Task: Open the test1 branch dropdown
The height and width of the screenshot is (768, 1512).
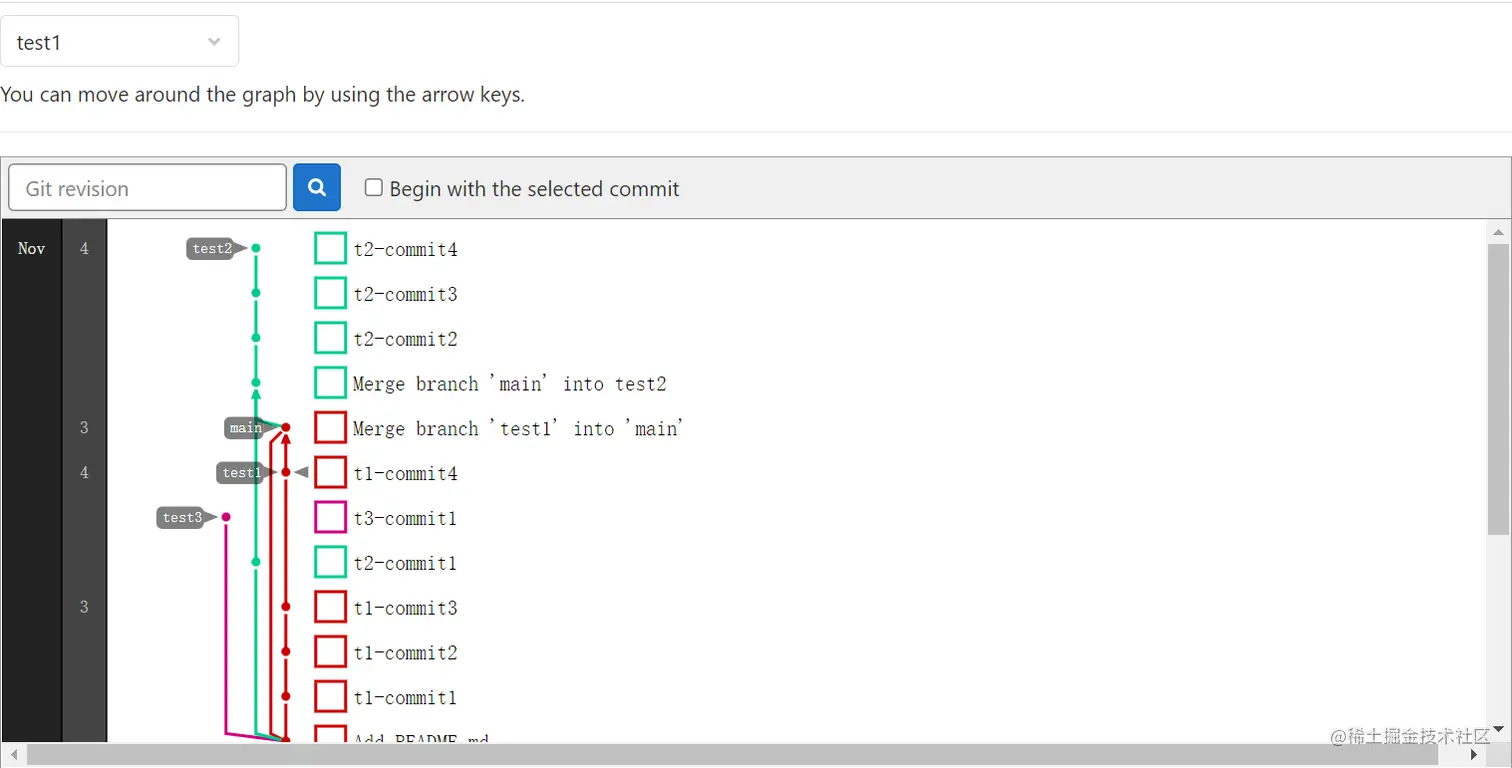Action: [119, 42]
